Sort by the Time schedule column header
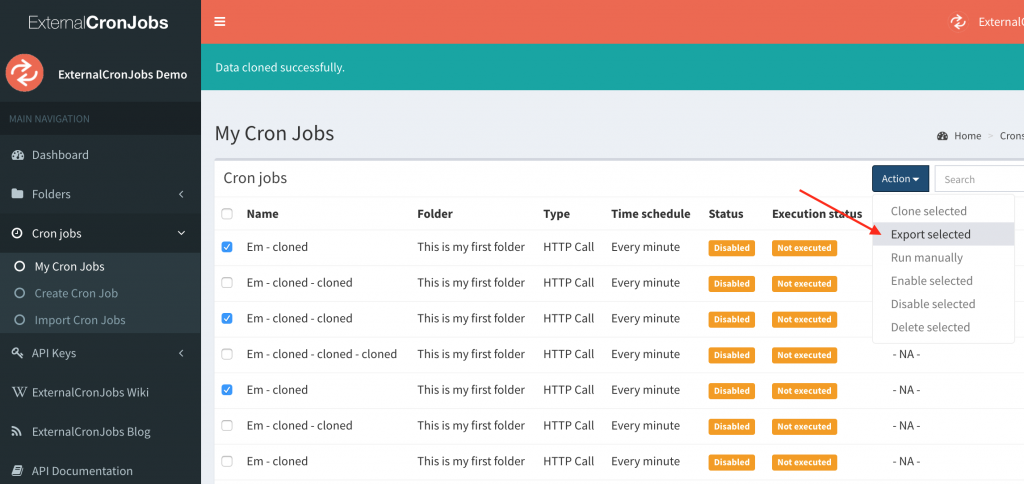Viewport: 1024px width, 484px height. 650,214
